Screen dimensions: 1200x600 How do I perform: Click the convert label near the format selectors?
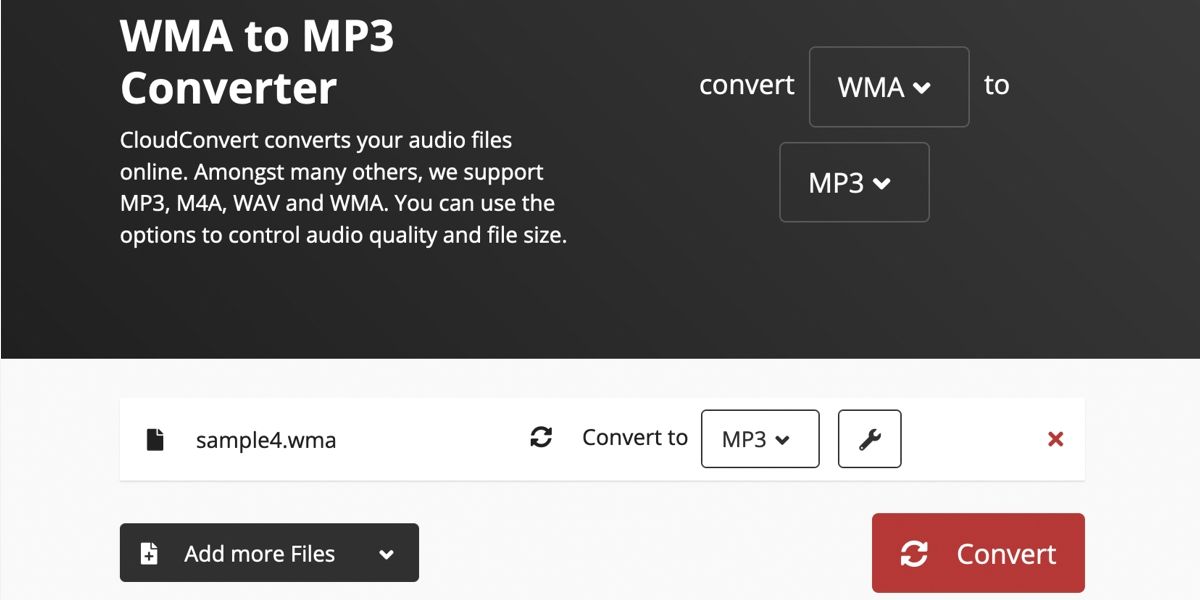(746, 85)
